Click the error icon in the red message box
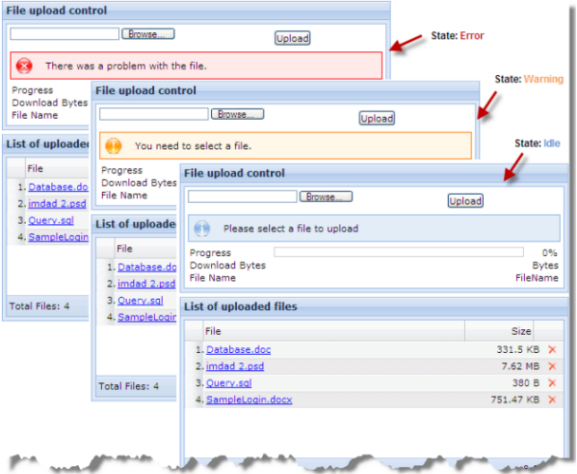 [x=24, y=66]
